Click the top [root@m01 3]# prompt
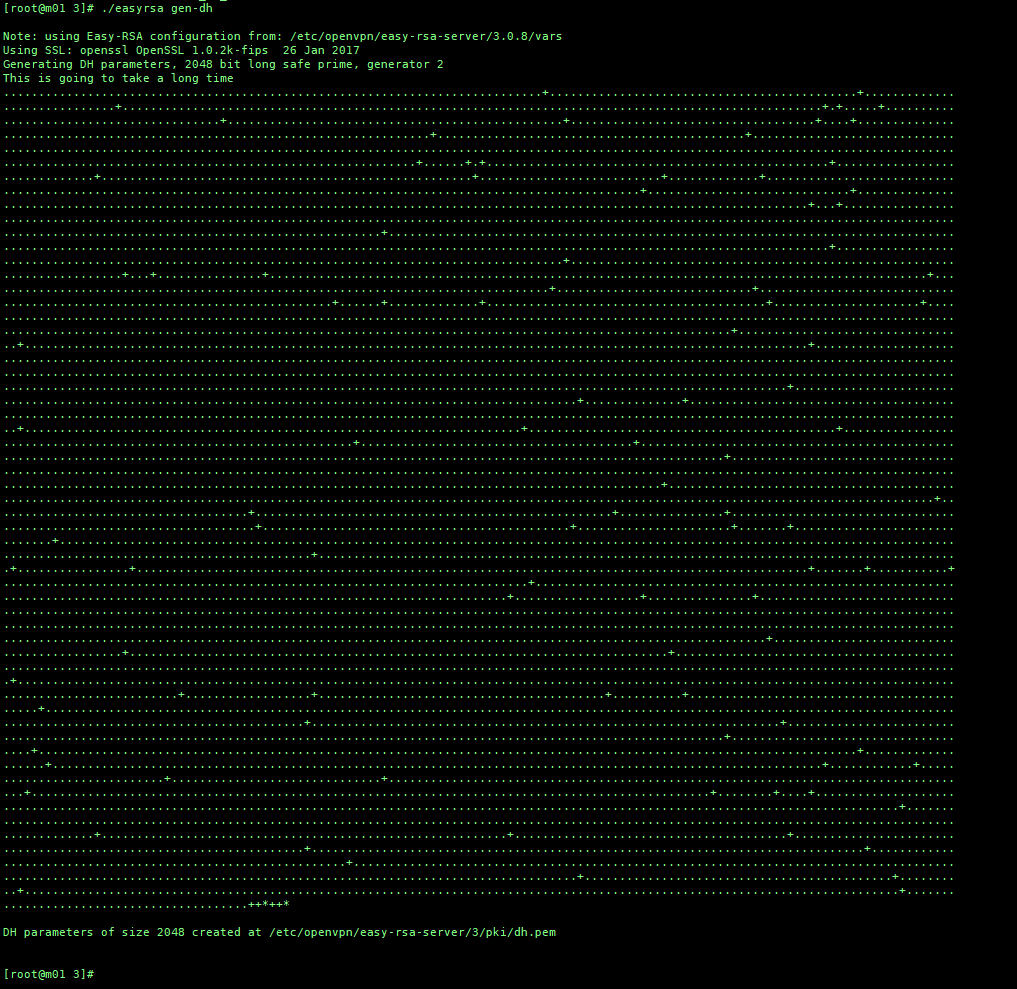The width and height of the screenshot is (1017, 989). (49, 8)
